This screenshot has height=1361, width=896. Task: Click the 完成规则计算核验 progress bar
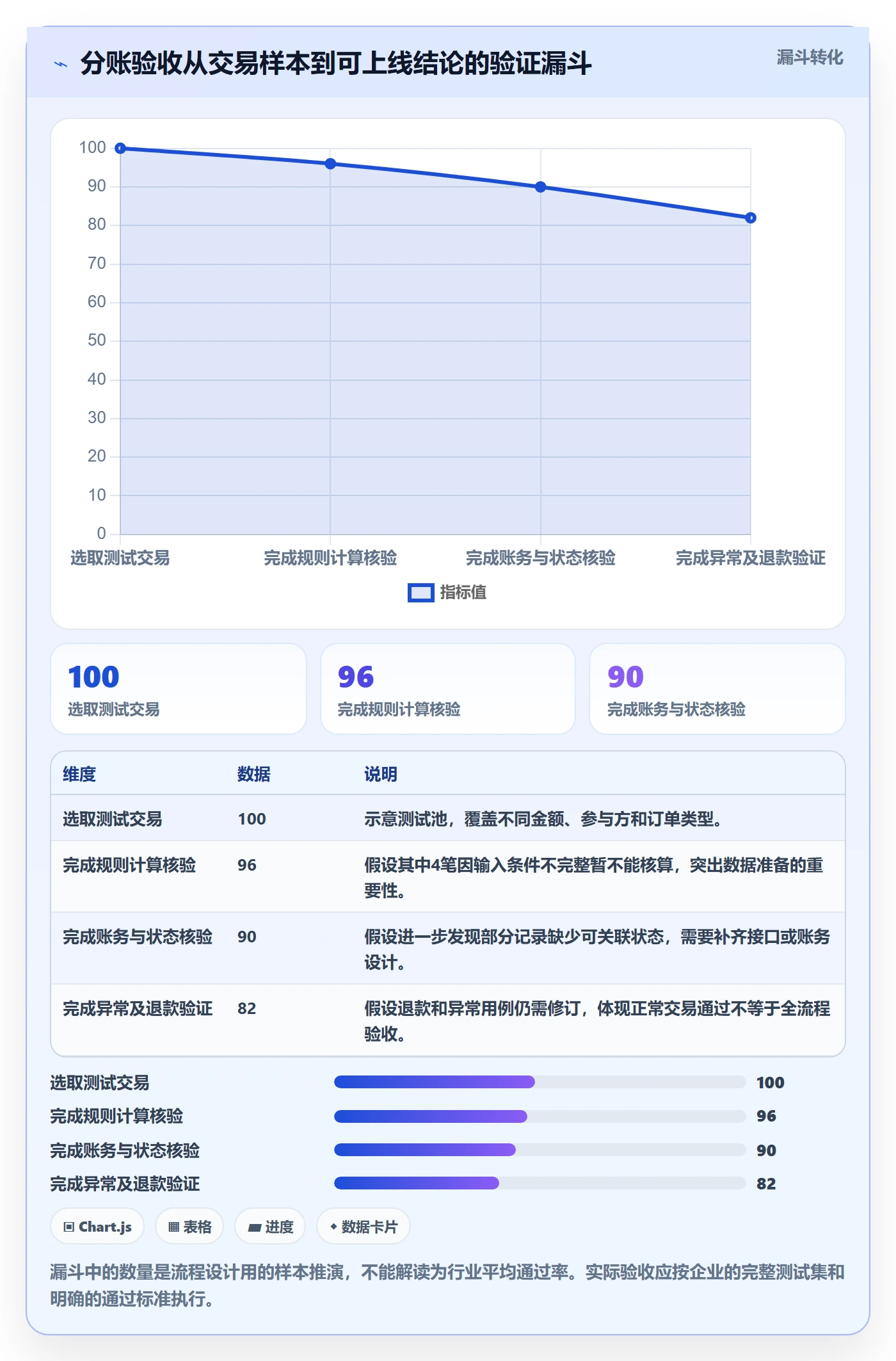pyautogui.click(x=540, y=1116)
